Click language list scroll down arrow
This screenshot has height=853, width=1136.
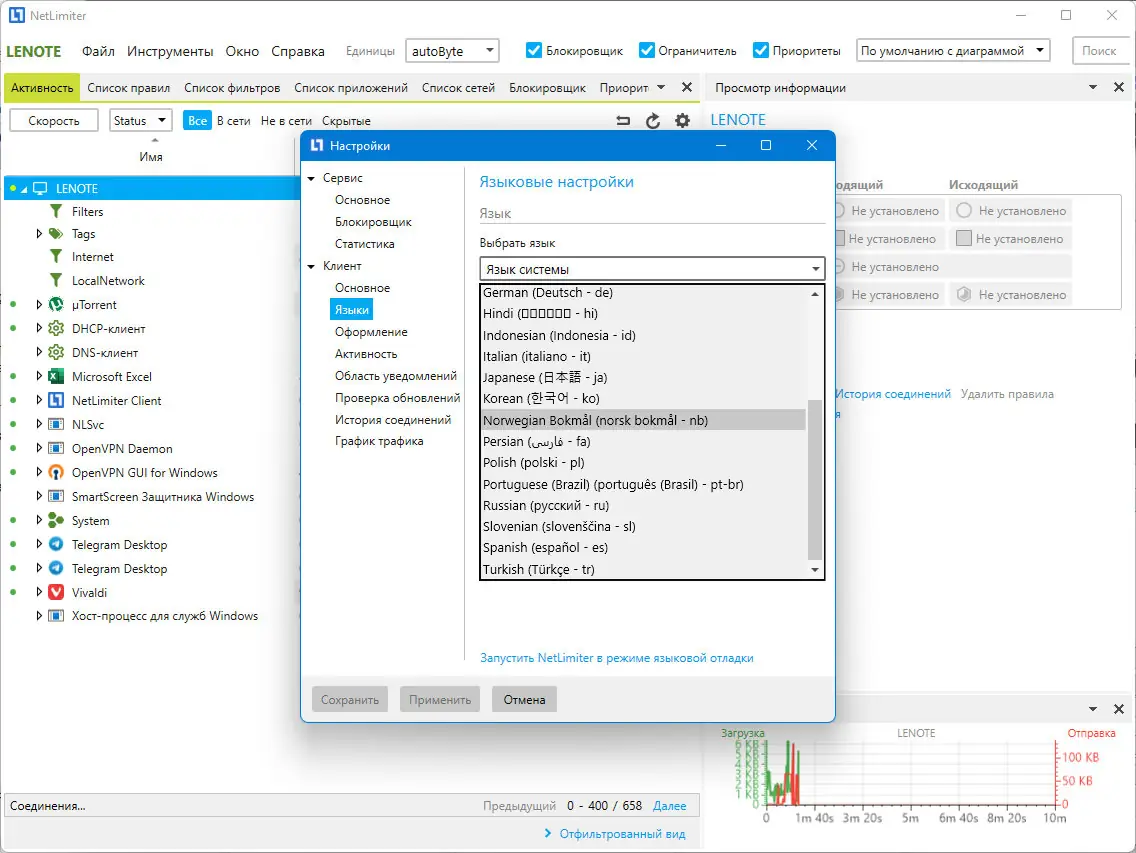[x=814, y=570]
